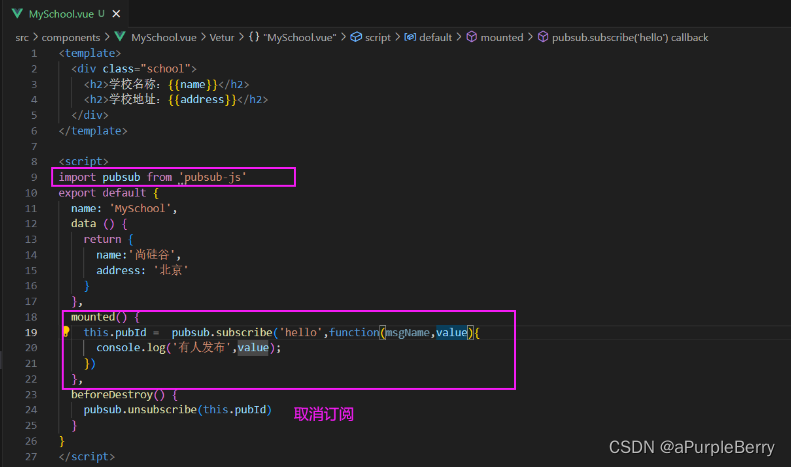The image size is (791, 467).
Task: Expand chevron after script breadcrumb
Action: (x=398, y=37)
